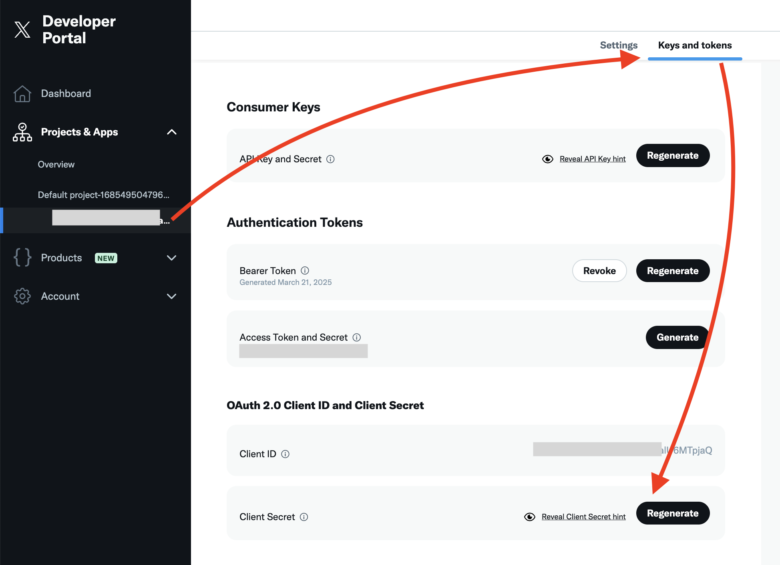Click info icon next to Client ID
The width and height of the screenshot is (780, 565).
click(285, 454)
